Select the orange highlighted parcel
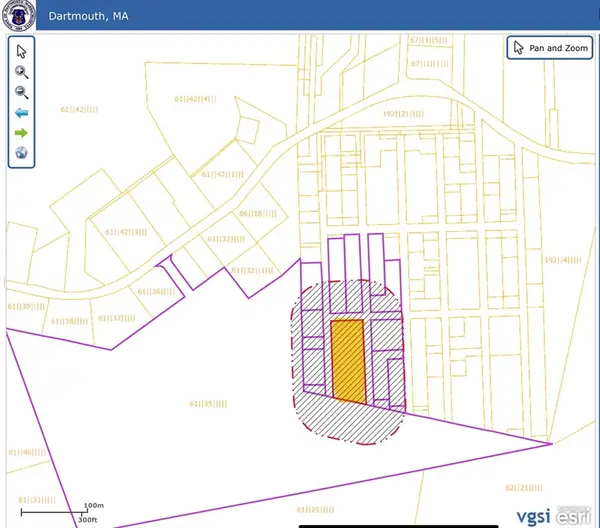Image resolution: width=600 pixels, height=528 pixels. click(x=348, y=360)
